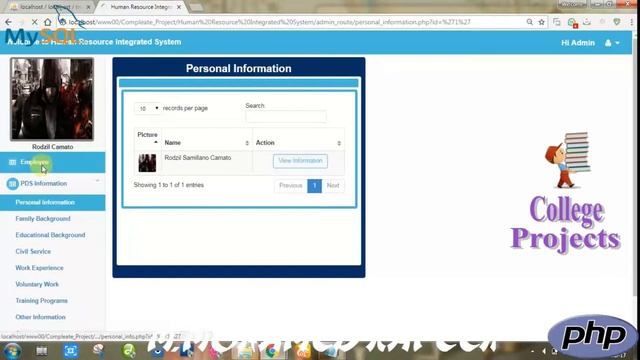640x360 pixels.
Task: Open Educational Background section
Action: click(50, 235)
